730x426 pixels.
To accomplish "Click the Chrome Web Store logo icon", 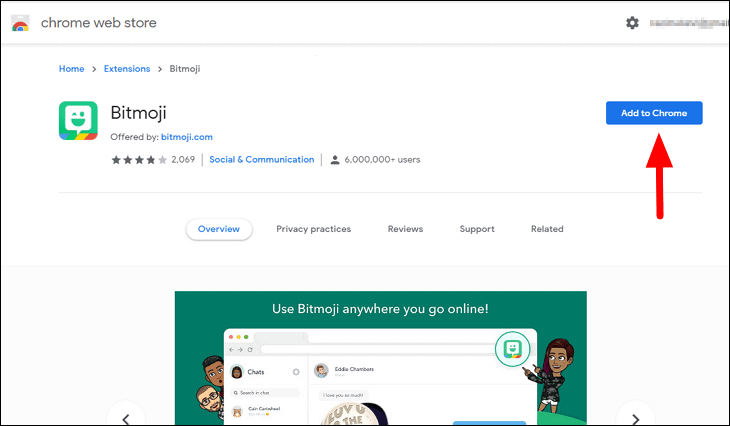I will (x=20, y=23).
